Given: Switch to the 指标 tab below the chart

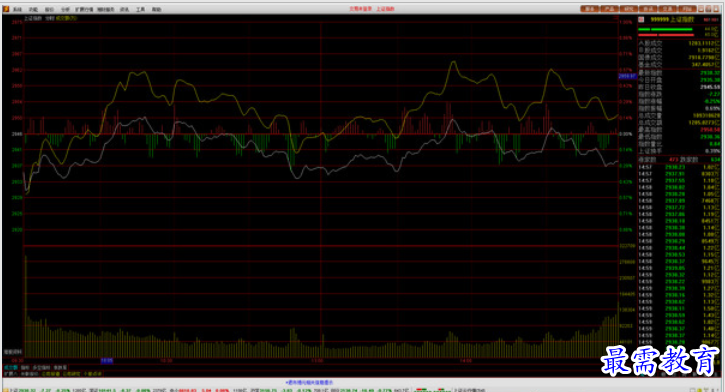Looking at the screenshot, I should (x=25, y=368).
